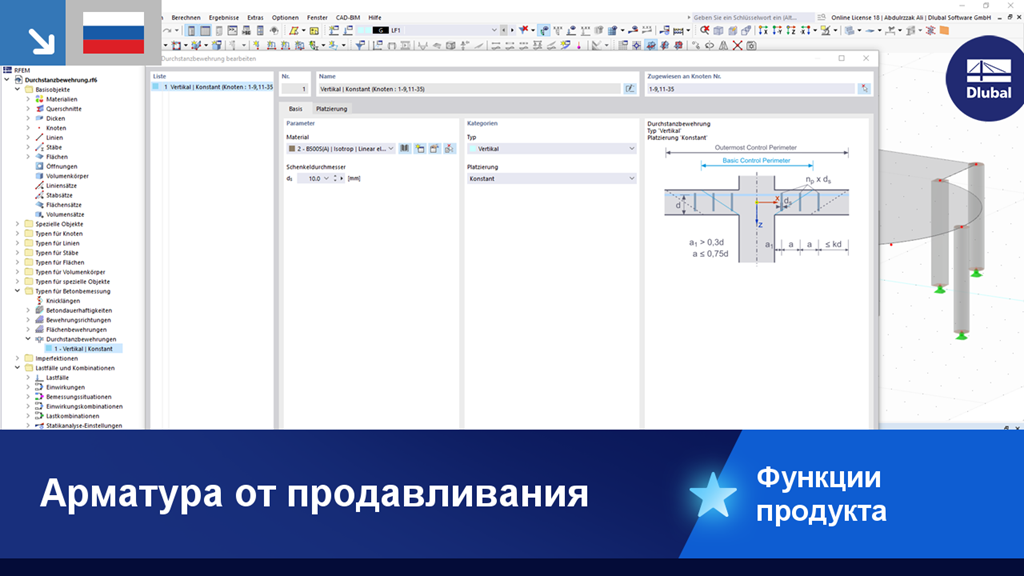Image resolution: width=1024 pixels, height=576 pixels.
Task: Click the red X delete toolbar icon
Action: (737, 45)
